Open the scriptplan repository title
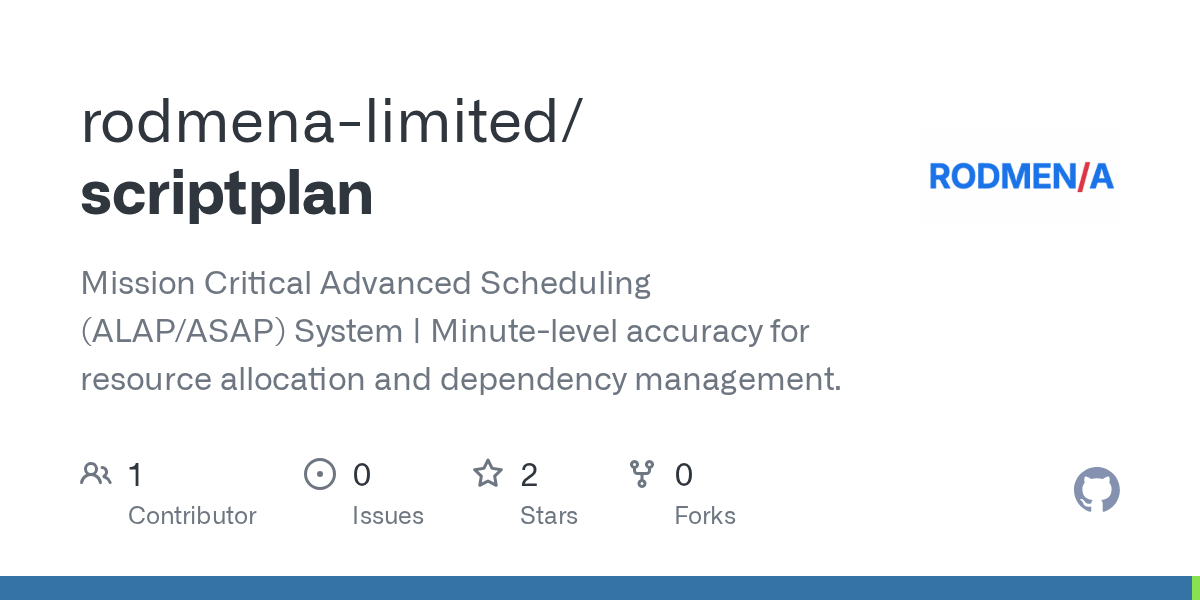 tap(227, 193)
